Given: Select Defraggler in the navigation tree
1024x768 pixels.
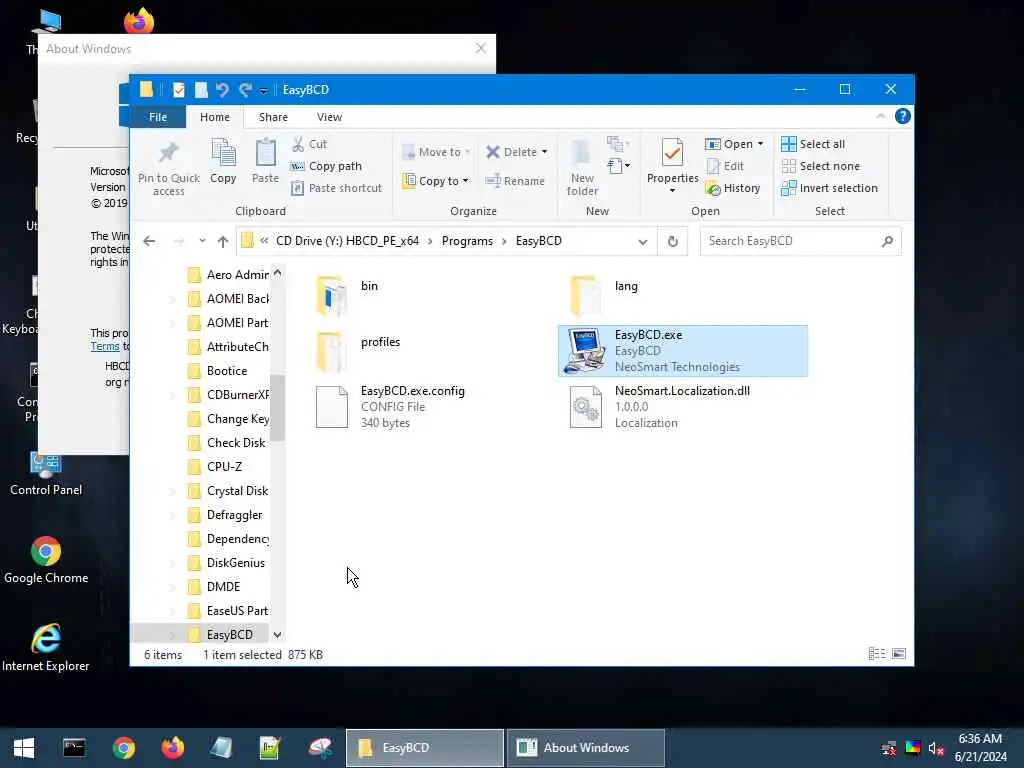Looking at the screenshot, I should click(234, 515).
